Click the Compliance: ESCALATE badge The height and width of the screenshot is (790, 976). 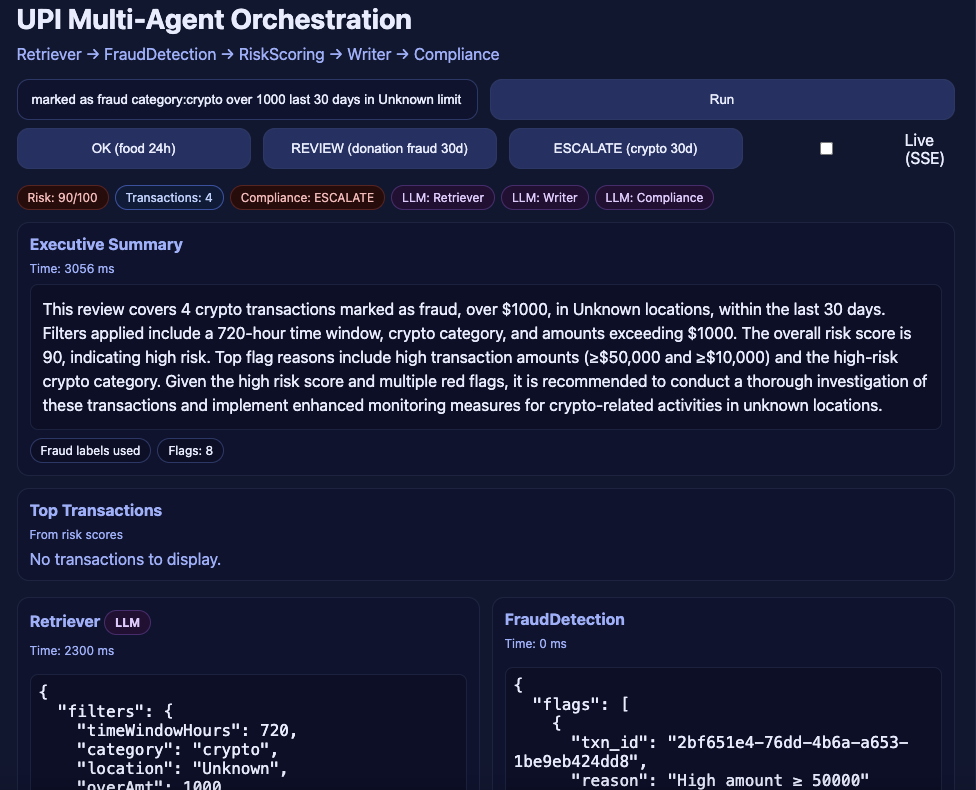pyautogui.click(x=307, y=198)
